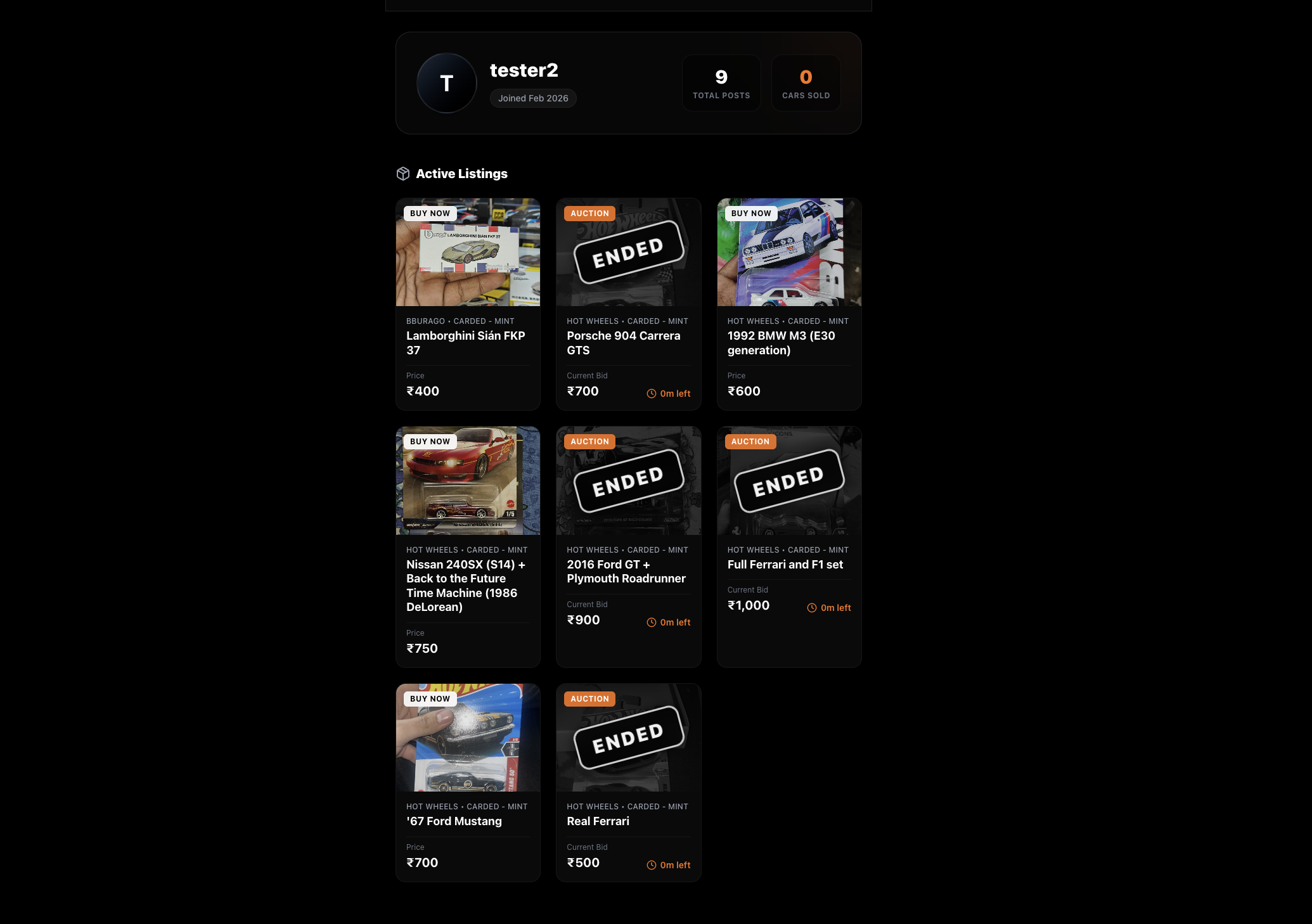The width and height of the screenshot is (1312, 924).
Task: Open the 1992 BMW M3 photo
Action: pyautogui.click(x=789, y=252)
